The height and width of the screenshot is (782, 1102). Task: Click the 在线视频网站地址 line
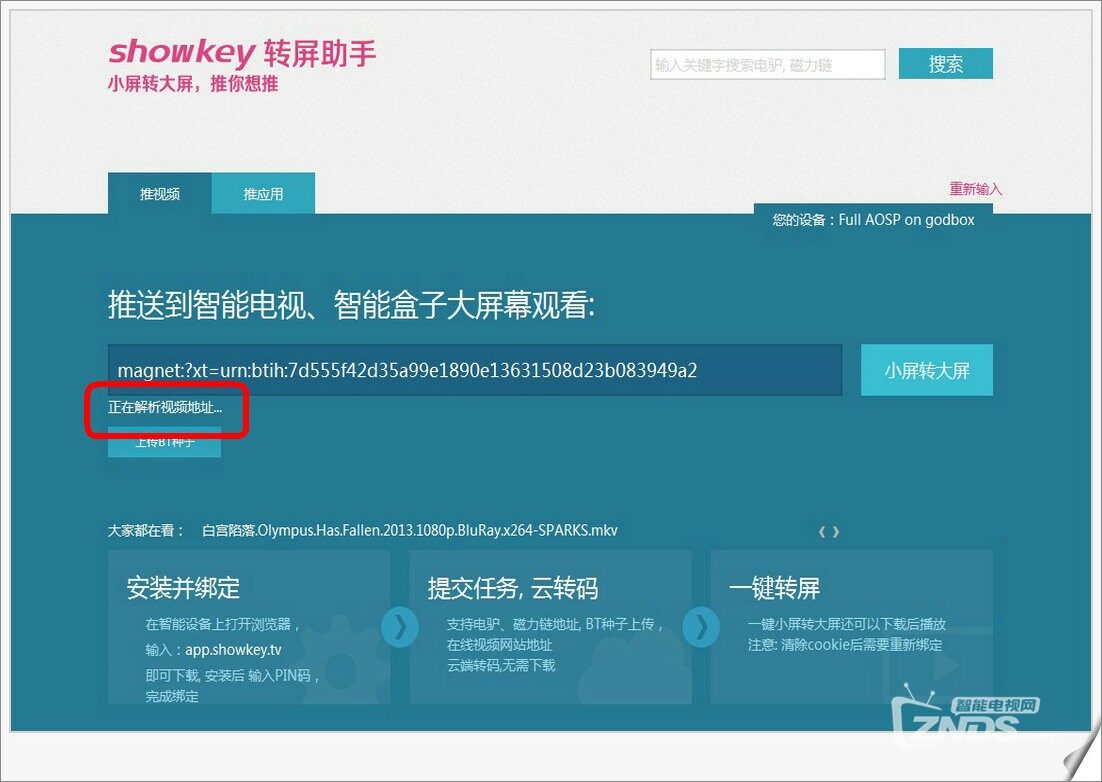pos(500,644)
